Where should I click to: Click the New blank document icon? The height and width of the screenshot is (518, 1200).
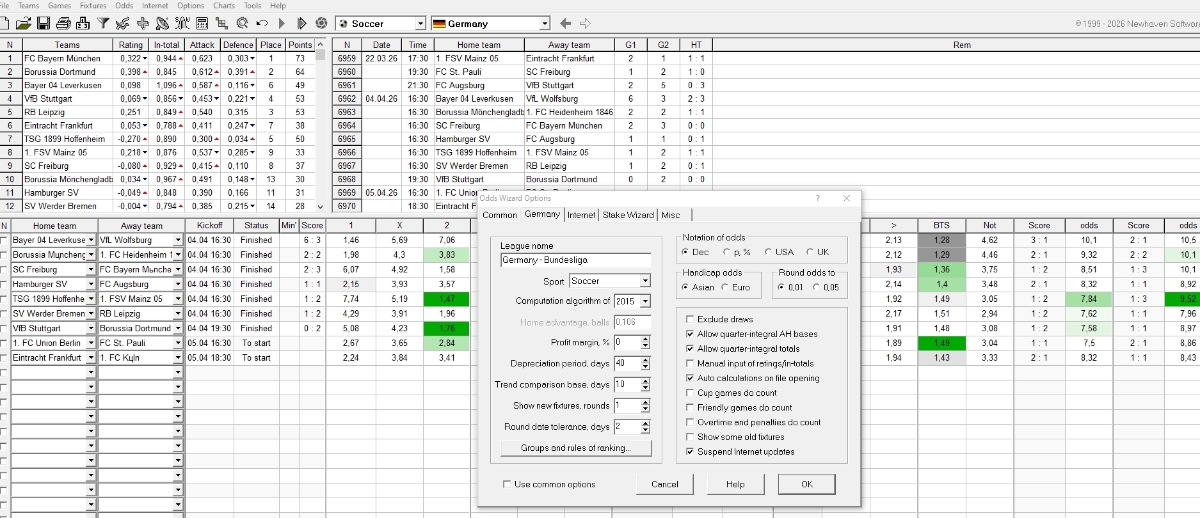pos(6,23)
